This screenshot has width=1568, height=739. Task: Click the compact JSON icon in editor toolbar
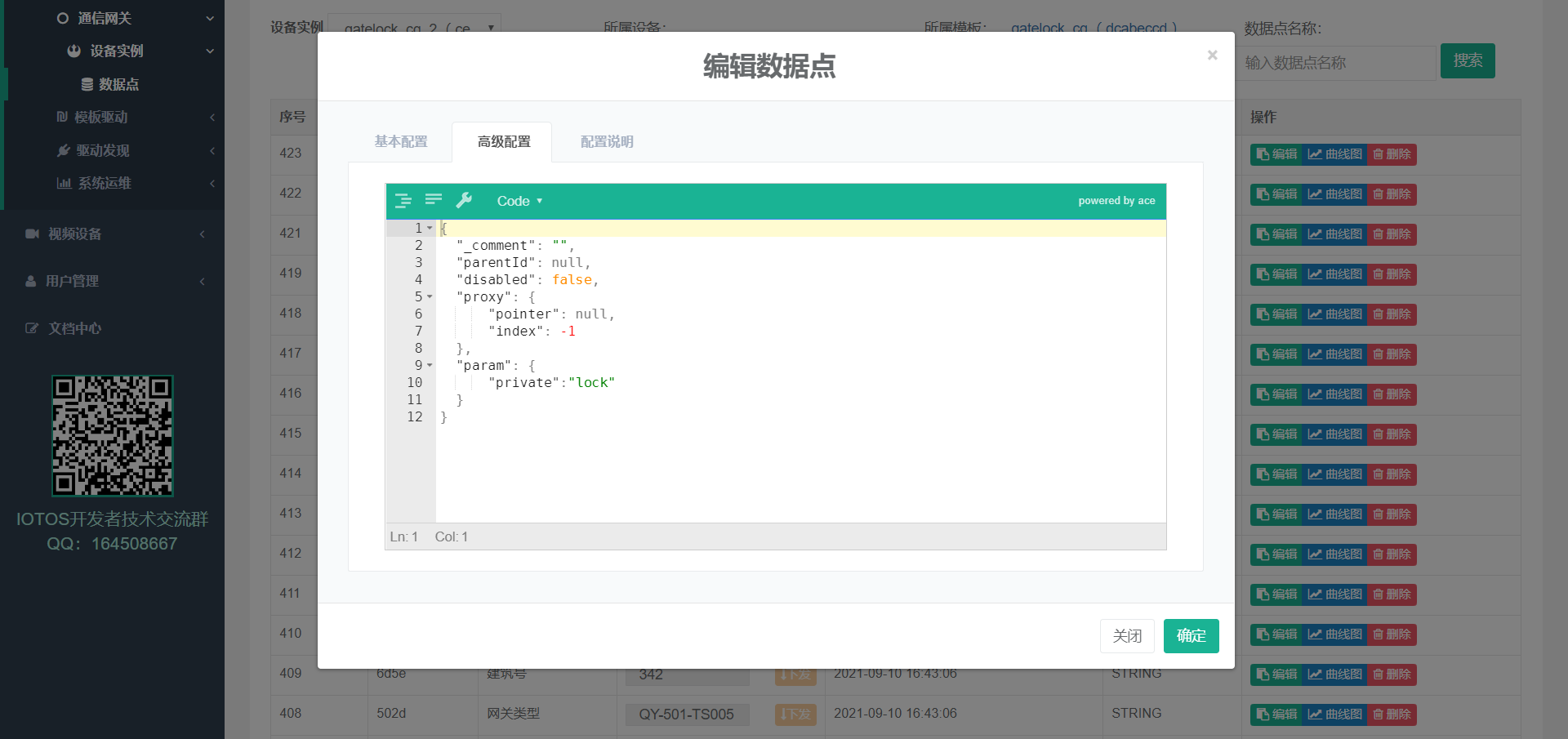[x=434, y=201]
